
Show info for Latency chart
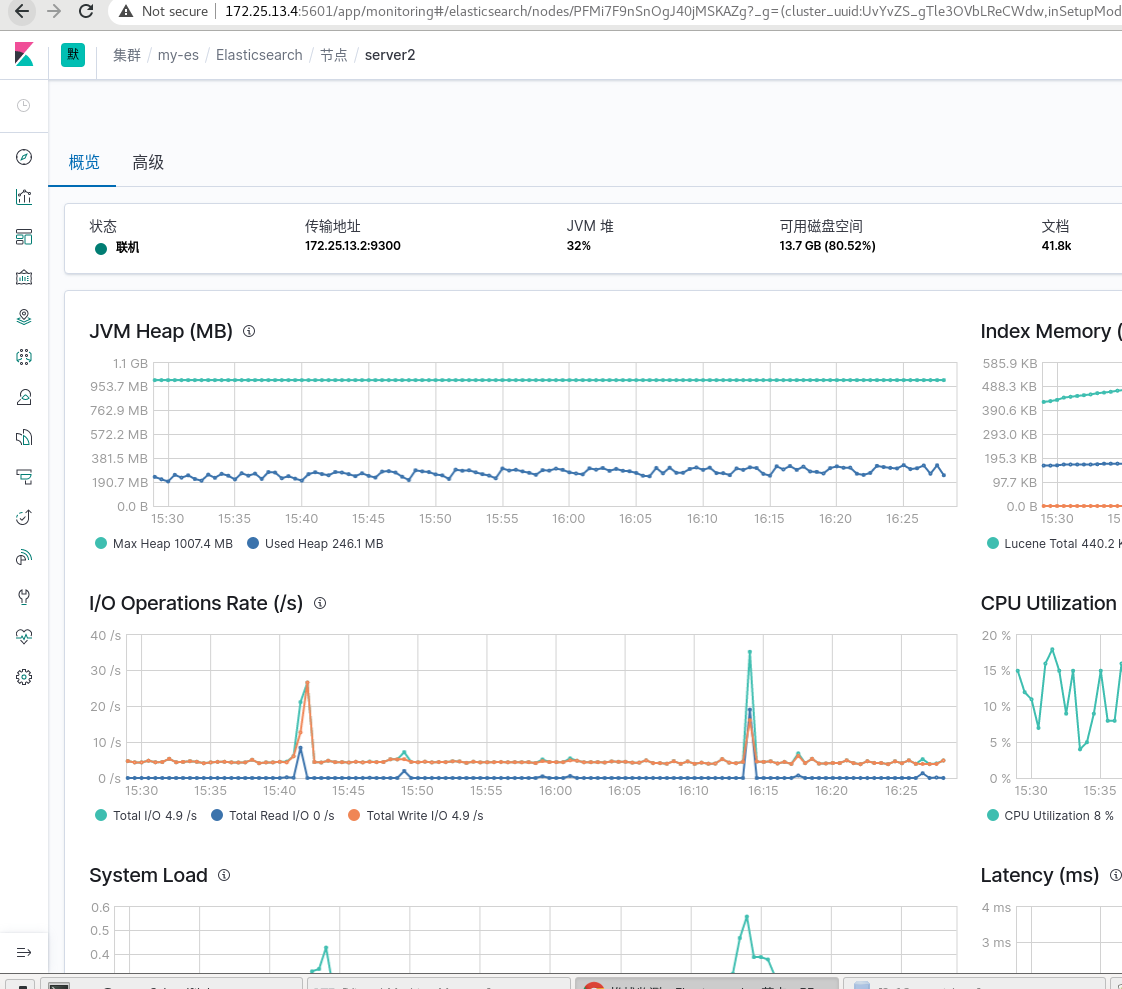pos(1115,875)
